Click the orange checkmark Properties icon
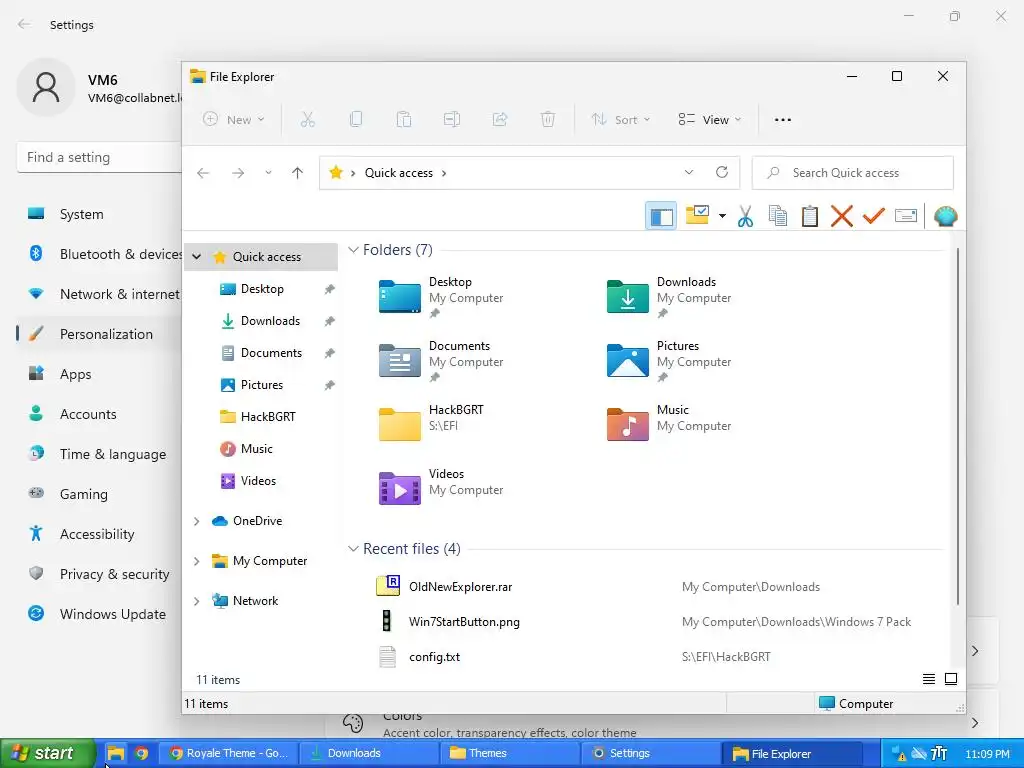 tap(874, 216)
